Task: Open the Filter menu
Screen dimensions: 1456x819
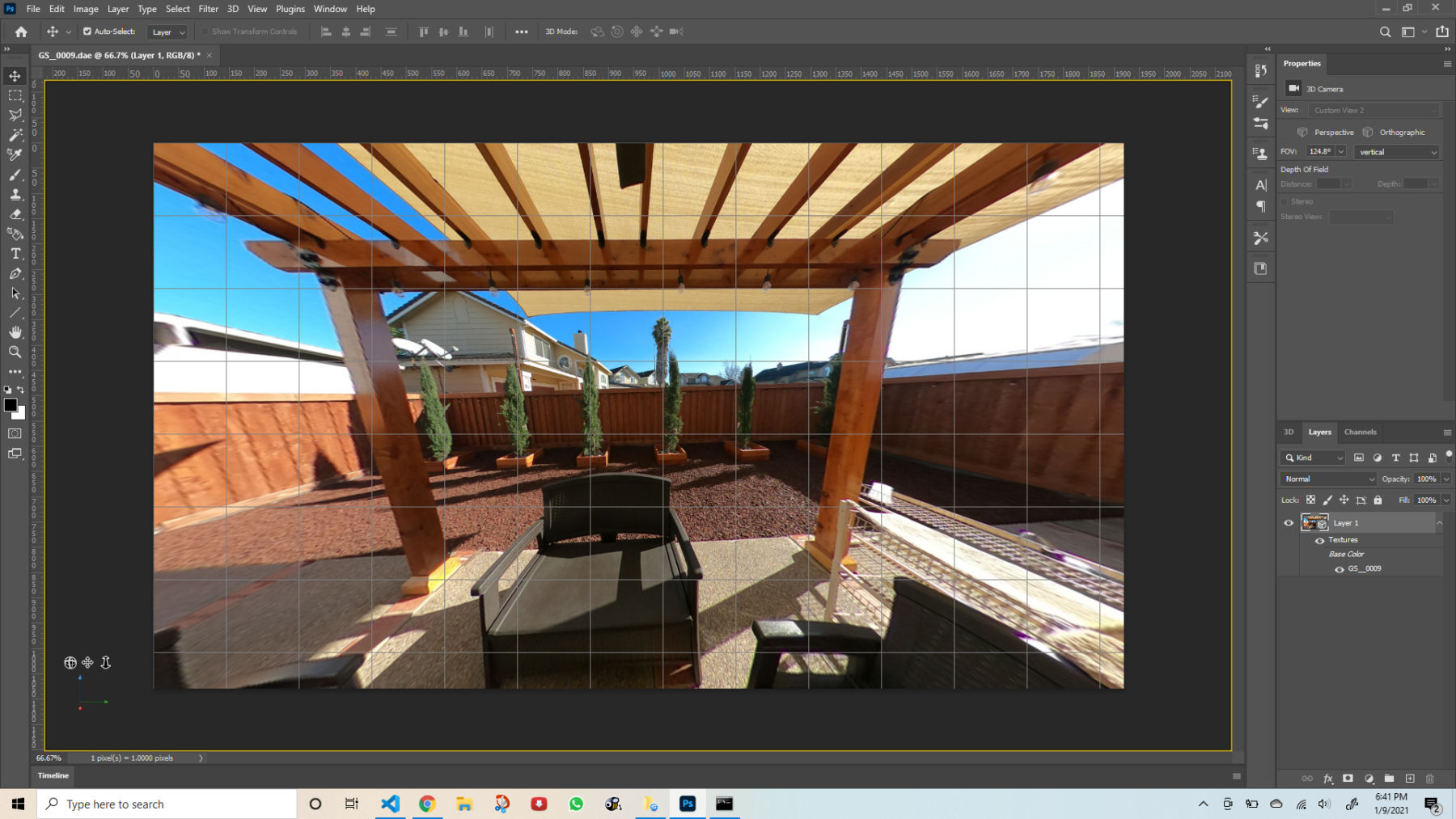Action: click(208, 9)
